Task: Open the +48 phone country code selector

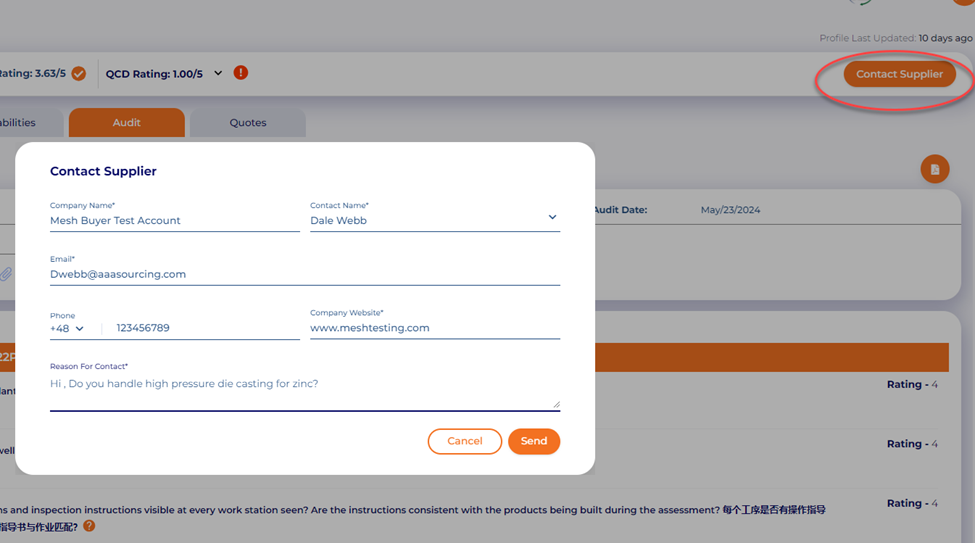Action: click(x=68, y=328)
